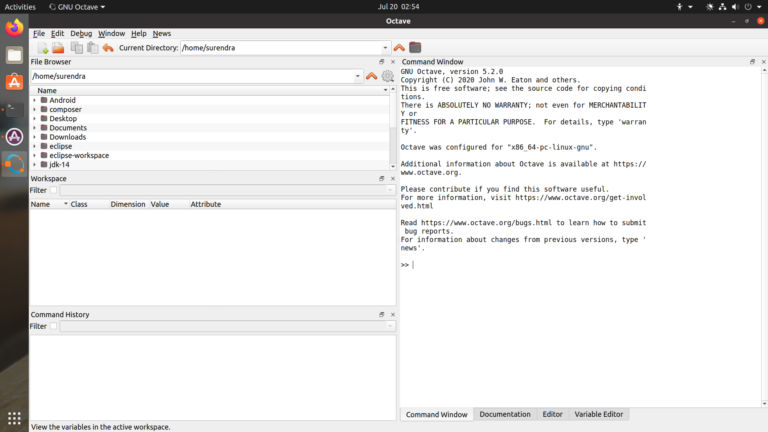Go up one directory in main toolbar
768x432 pixels.
[399, 48]
